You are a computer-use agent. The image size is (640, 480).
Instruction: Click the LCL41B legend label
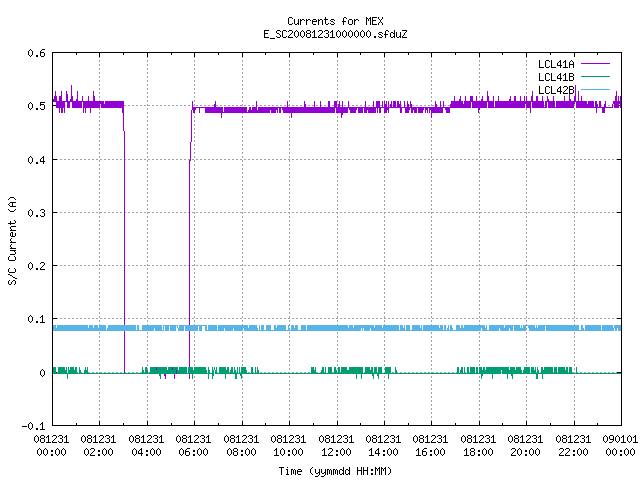[556, 77]
